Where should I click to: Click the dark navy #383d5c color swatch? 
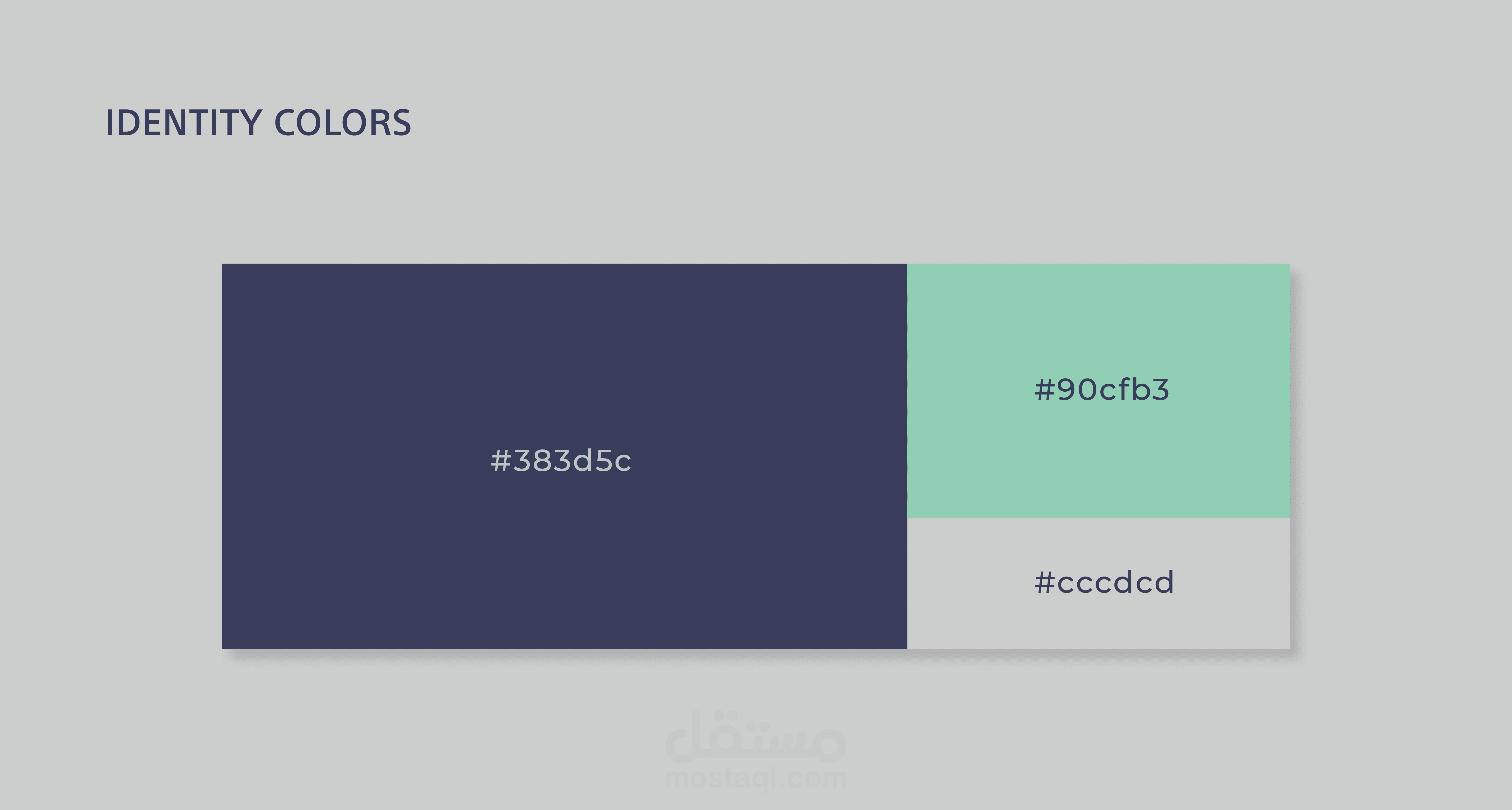pos(565,456)
